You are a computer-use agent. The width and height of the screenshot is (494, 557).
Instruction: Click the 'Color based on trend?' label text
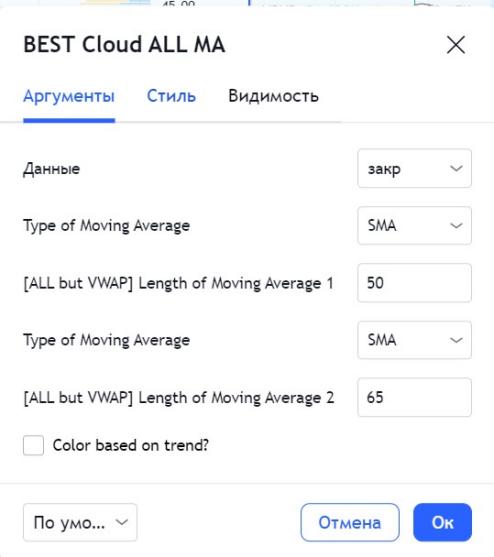pos(131,445)
